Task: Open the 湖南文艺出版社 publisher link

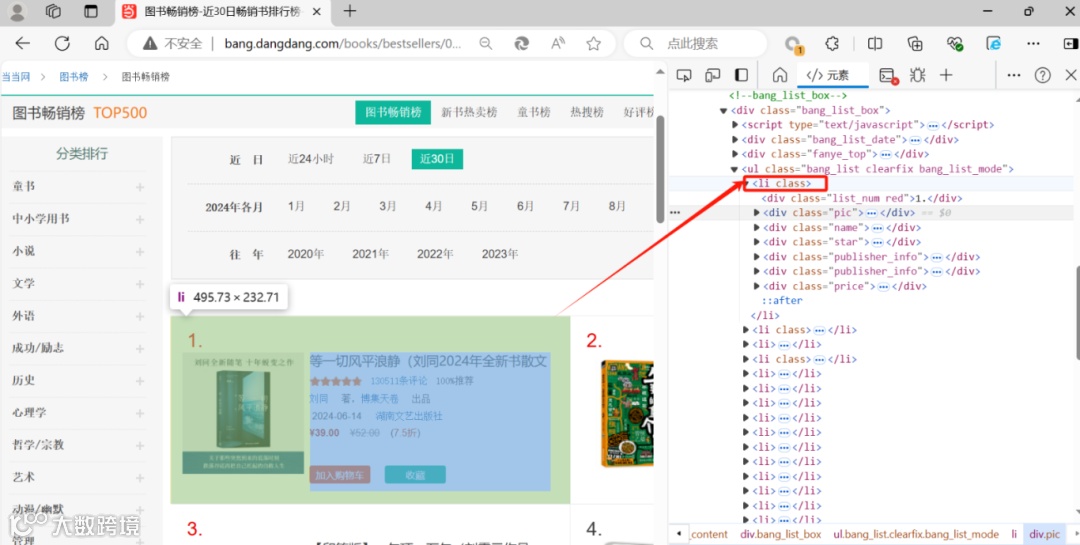Action: click(x=408, y=416)
